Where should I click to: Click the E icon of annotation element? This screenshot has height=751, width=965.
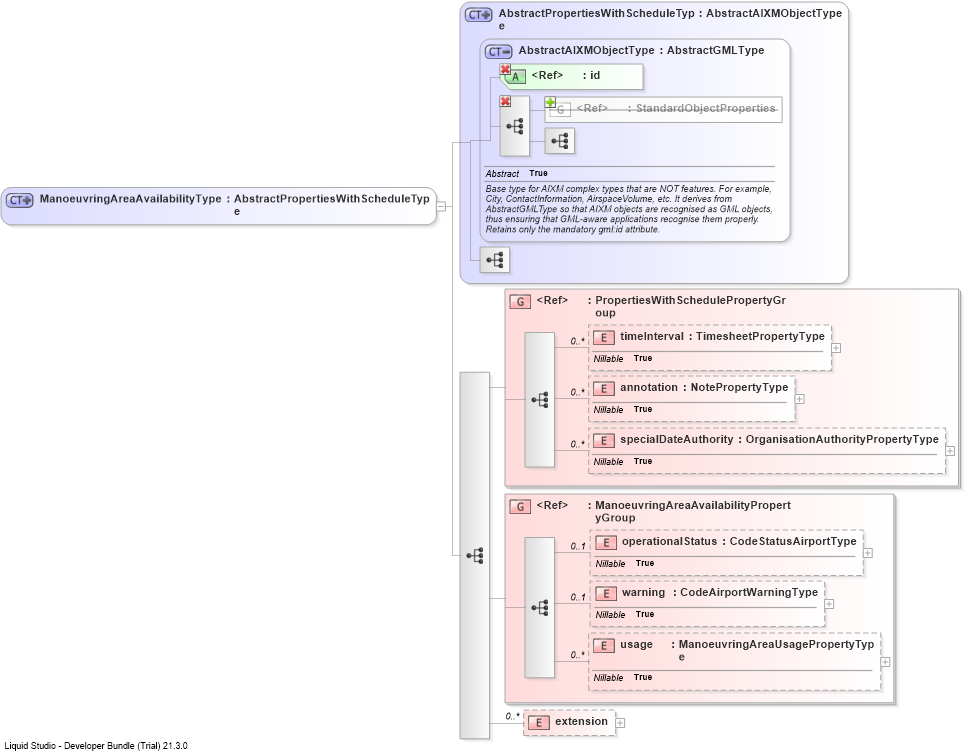point(604,388)
